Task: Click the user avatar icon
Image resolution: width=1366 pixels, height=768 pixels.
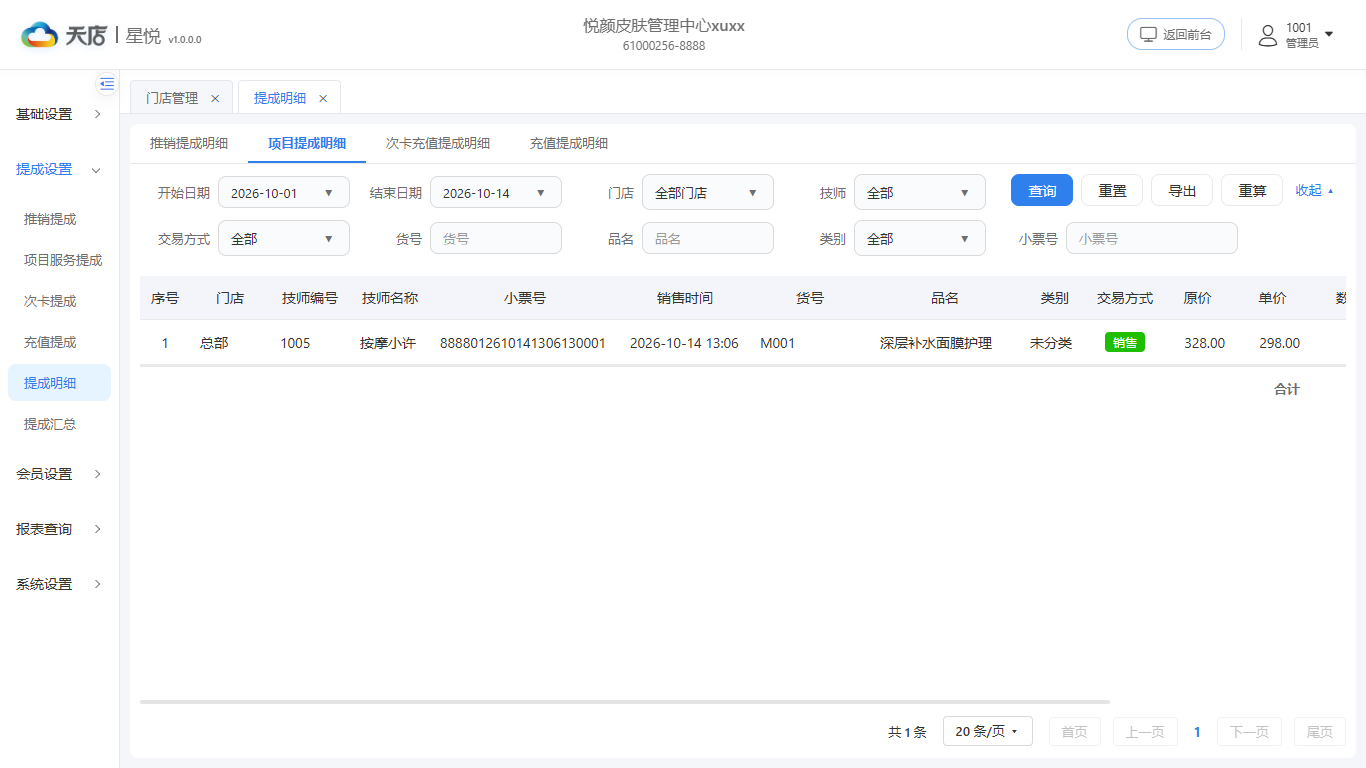Action: (x=1268, y=35)
